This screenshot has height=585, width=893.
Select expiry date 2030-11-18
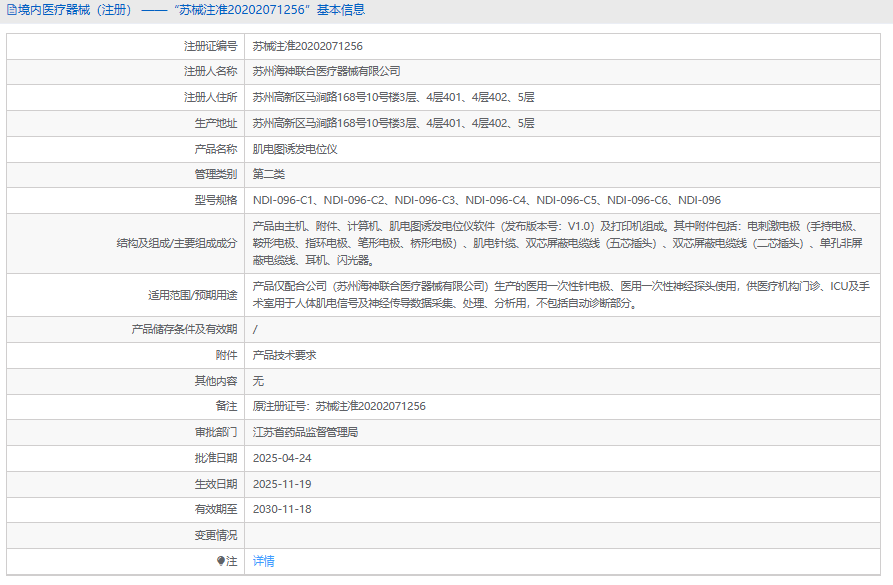coord(282,509)
